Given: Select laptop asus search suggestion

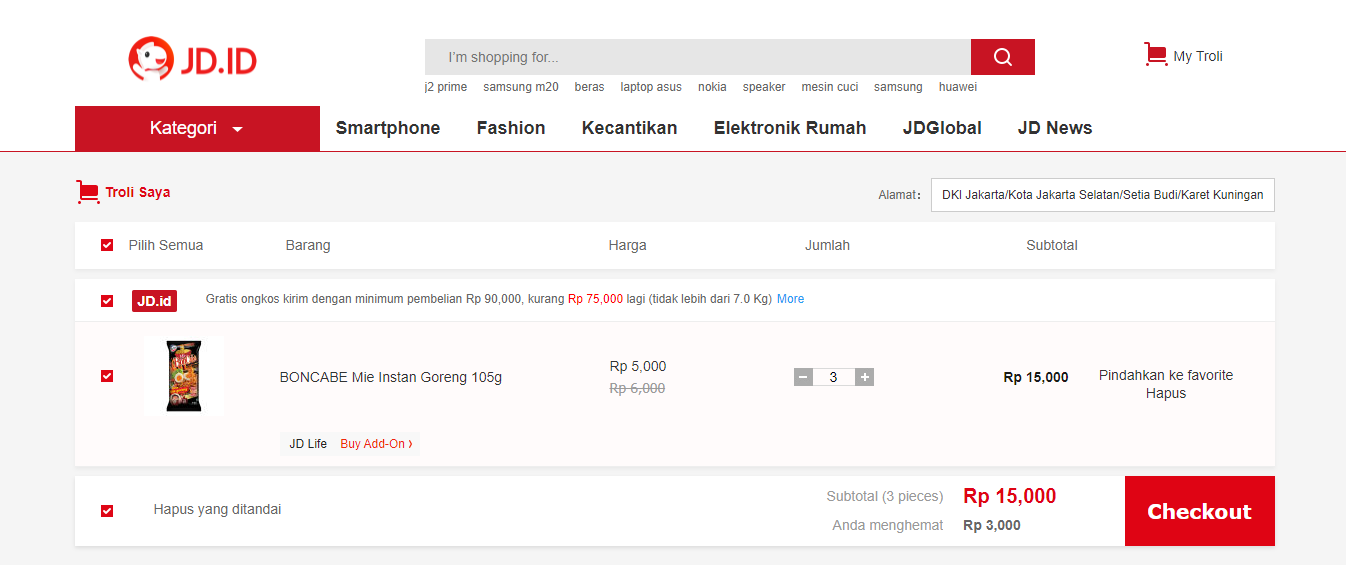Looking at the screenshot, I should [651, 87].
